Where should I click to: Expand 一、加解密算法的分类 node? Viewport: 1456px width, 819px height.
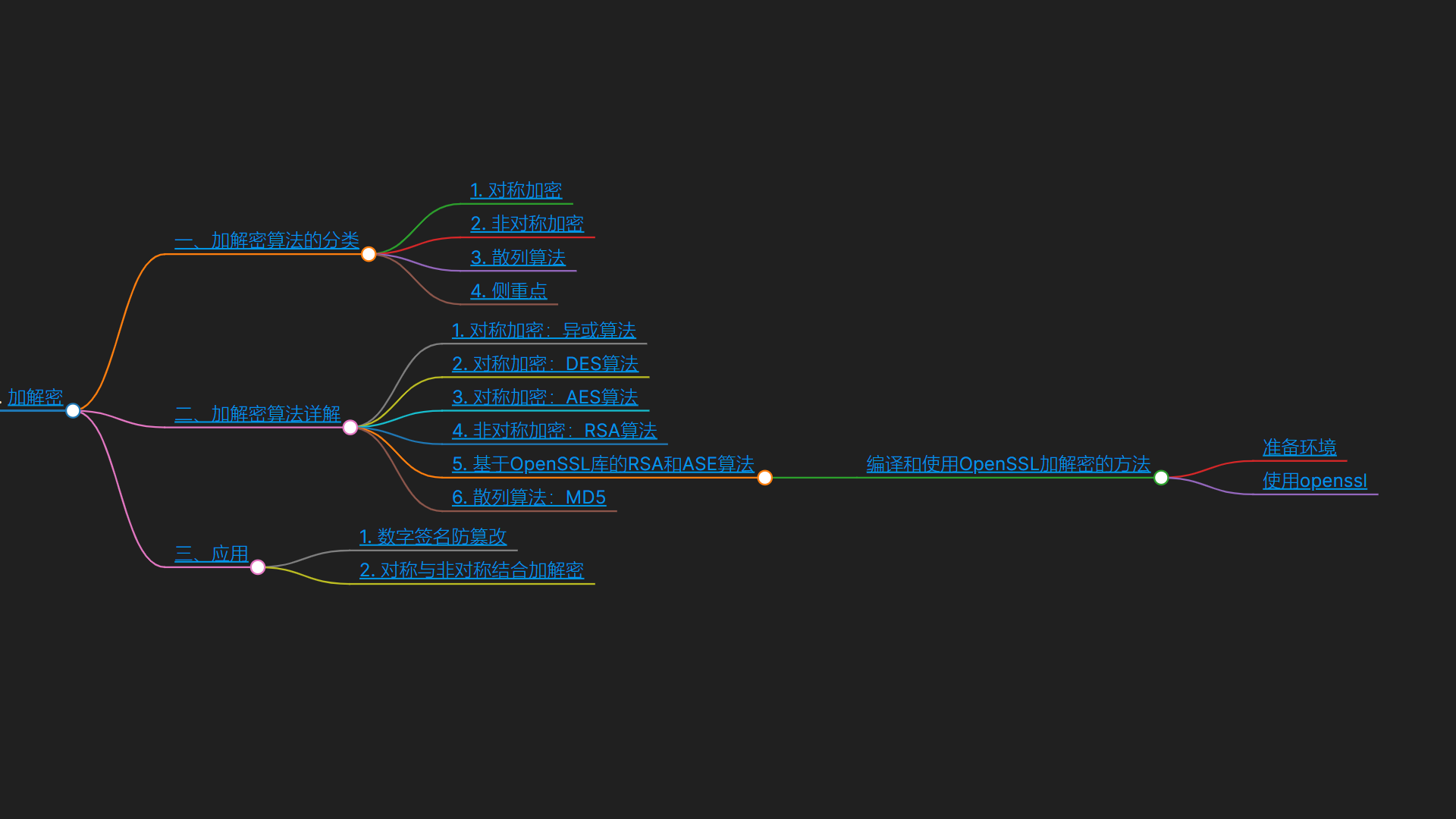(x=370, y=254)
